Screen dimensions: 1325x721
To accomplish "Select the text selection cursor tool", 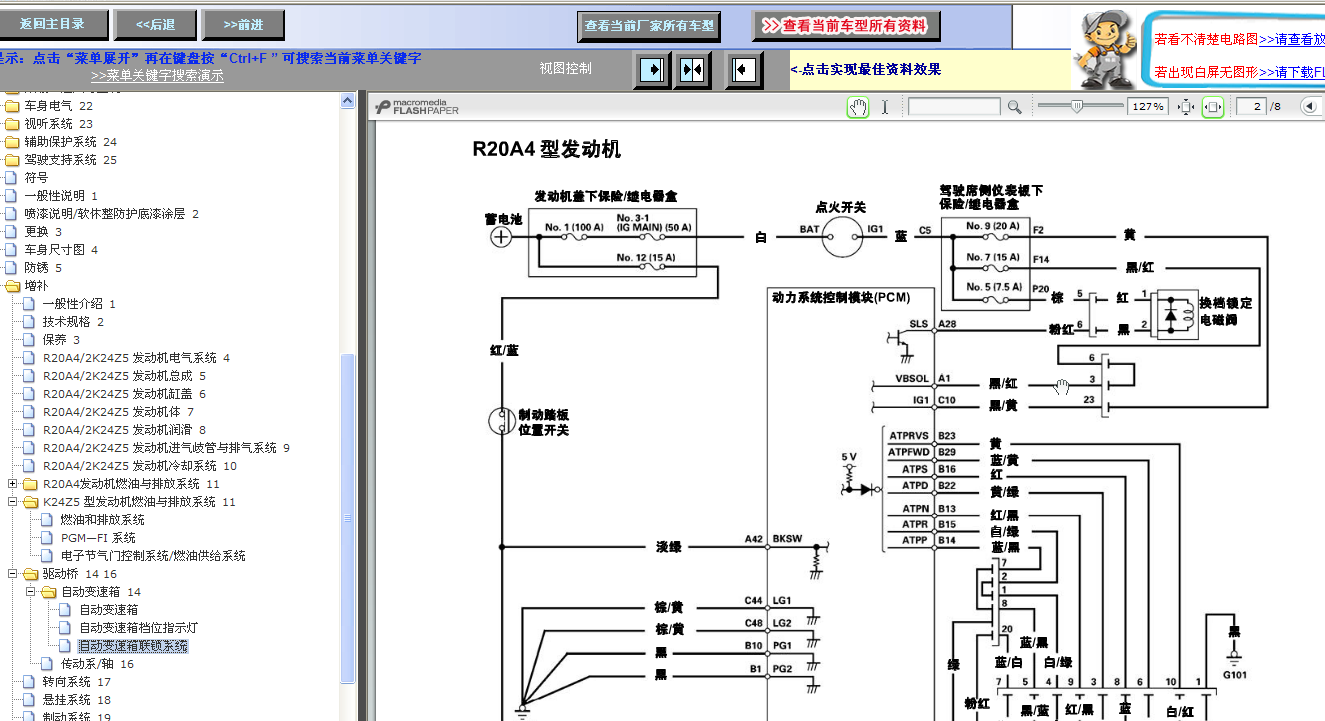I will pyautogui.click(x=885, y=107).
